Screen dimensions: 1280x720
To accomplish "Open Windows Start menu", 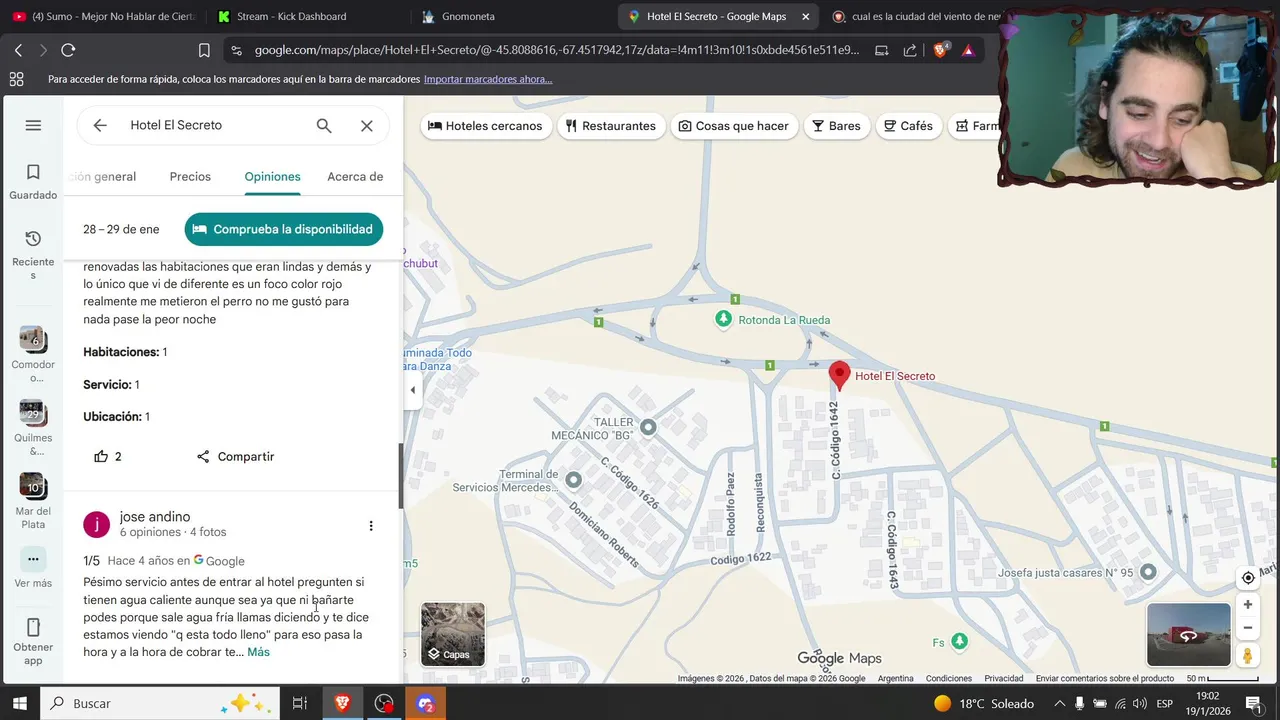I will pos(19,703).
